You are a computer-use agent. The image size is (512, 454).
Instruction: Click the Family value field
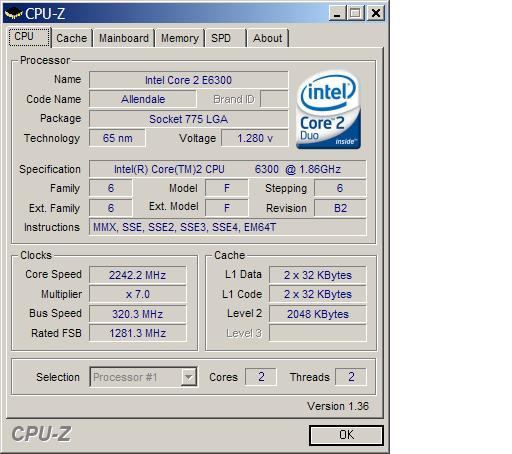tap(111, 188)
